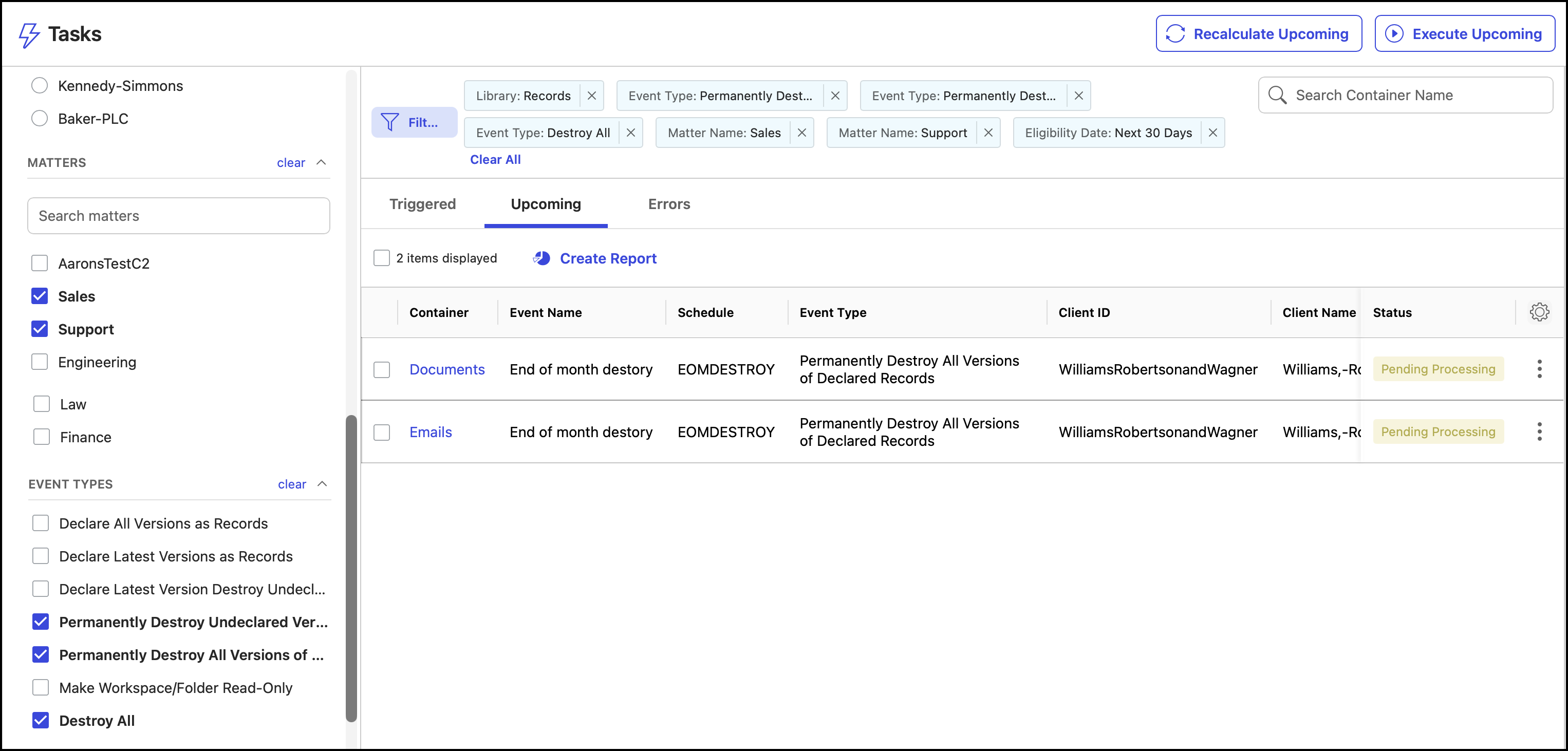Remove the Matter Name: Support filter chip
The width and height of the screenshot is (1568, 751).
988,133
